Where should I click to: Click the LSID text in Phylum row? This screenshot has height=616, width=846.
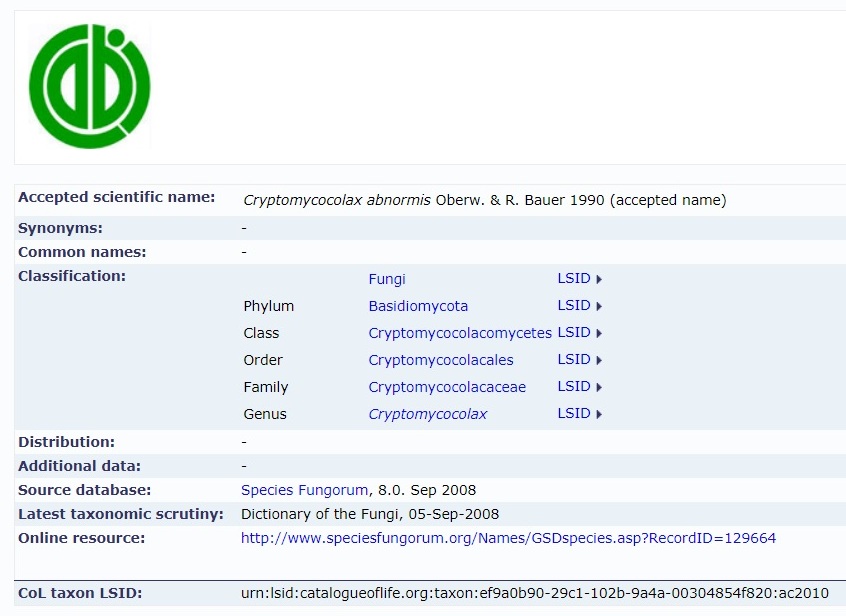pyautogui.click(x=574, y=306)
